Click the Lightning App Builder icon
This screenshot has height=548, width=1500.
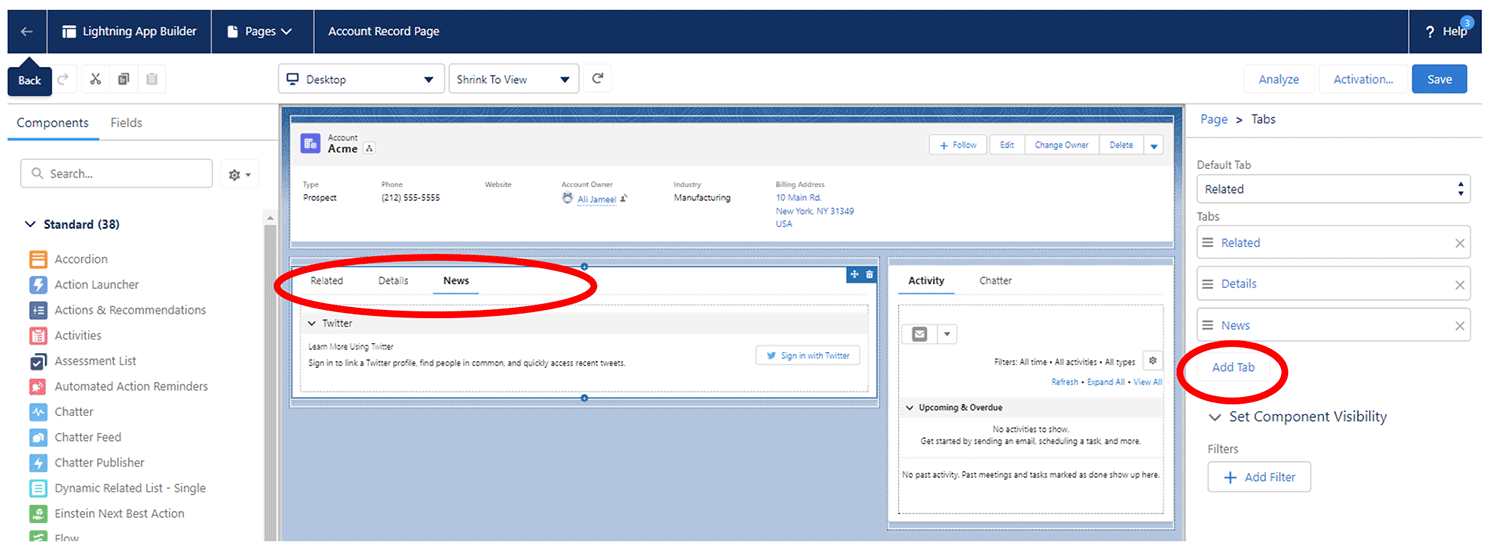point(69,31)
